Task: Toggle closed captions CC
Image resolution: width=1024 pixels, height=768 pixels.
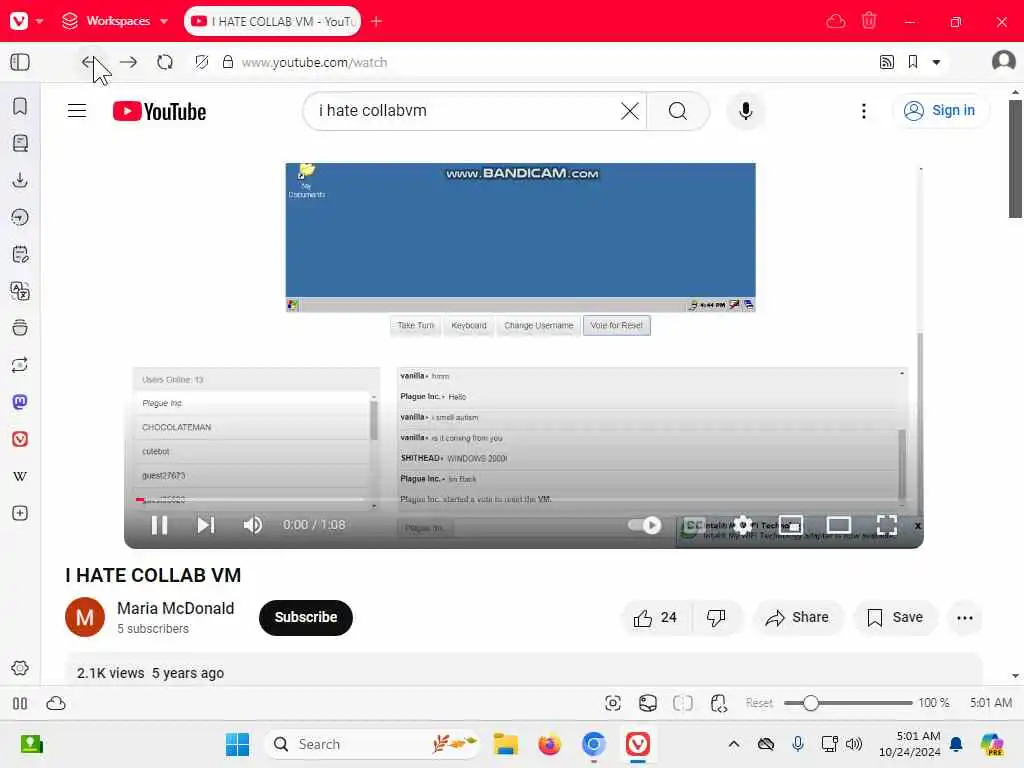Action: click(x=695, y=525)
